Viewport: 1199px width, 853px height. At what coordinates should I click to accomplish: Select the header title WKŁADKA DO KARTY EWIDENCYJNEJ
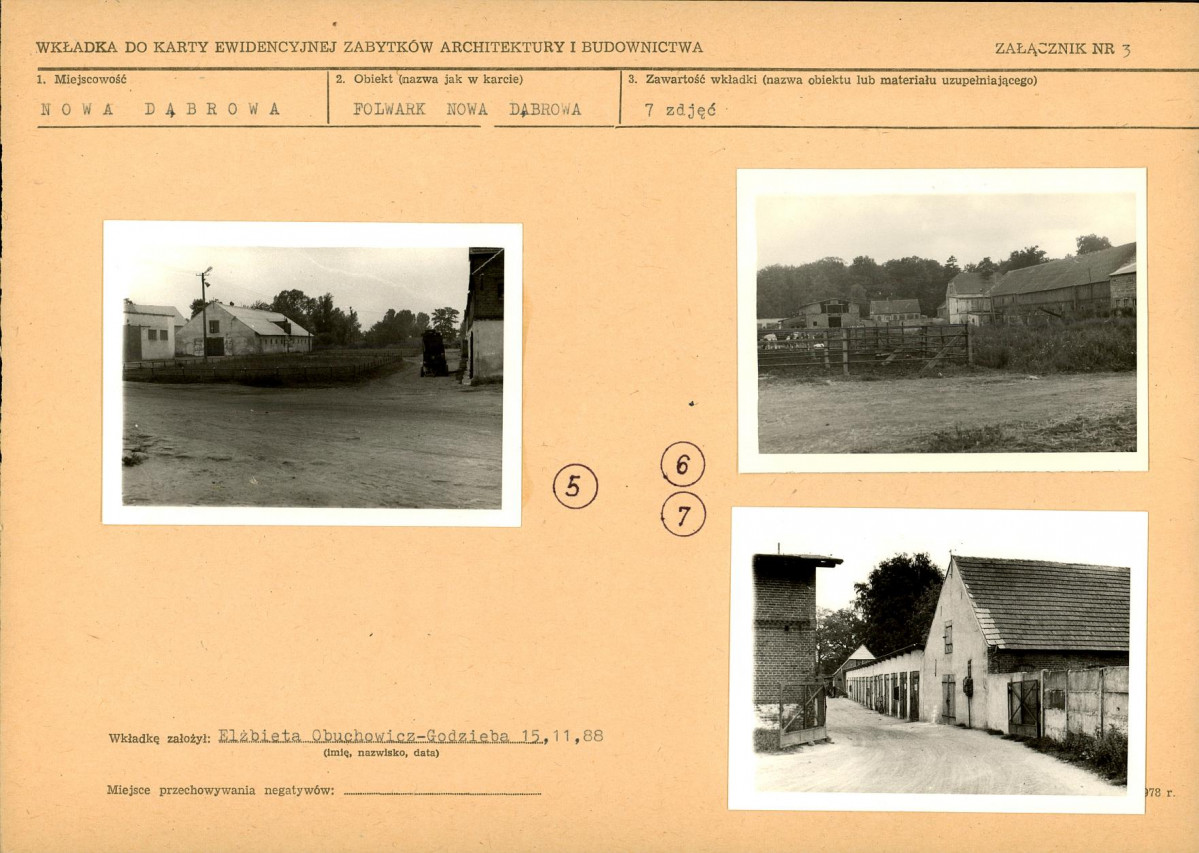point(369,47)
